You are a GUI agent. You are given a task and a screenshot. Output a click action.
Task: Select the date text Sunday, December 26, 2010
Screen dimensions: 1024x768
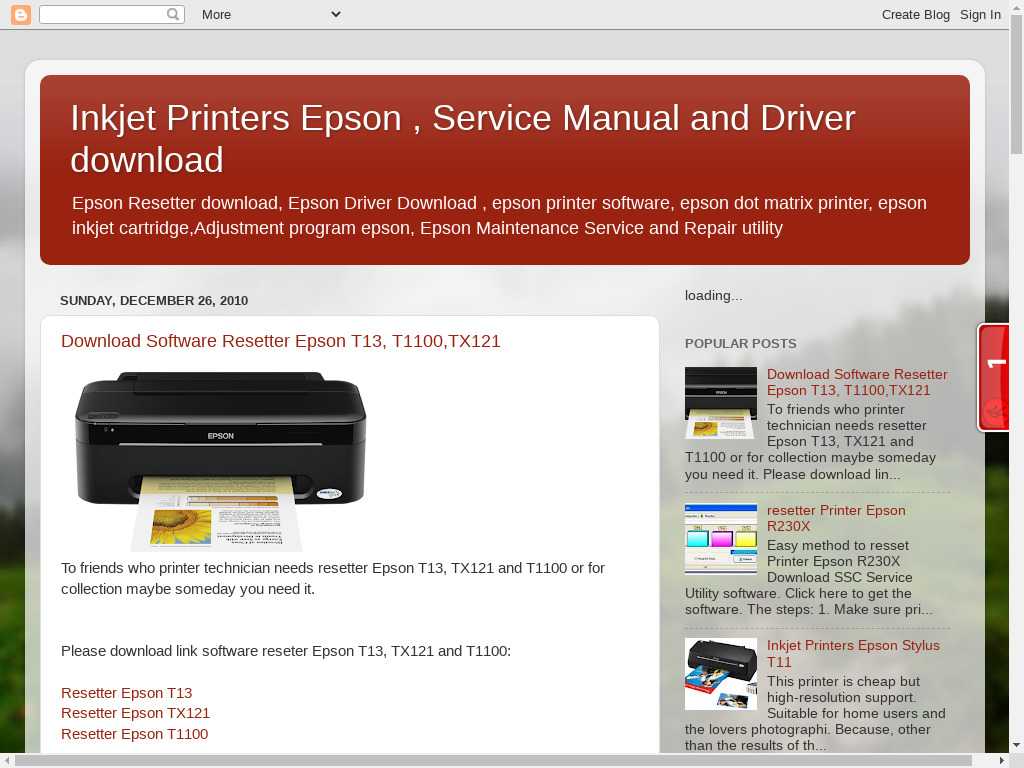click(x=154, y=300)
